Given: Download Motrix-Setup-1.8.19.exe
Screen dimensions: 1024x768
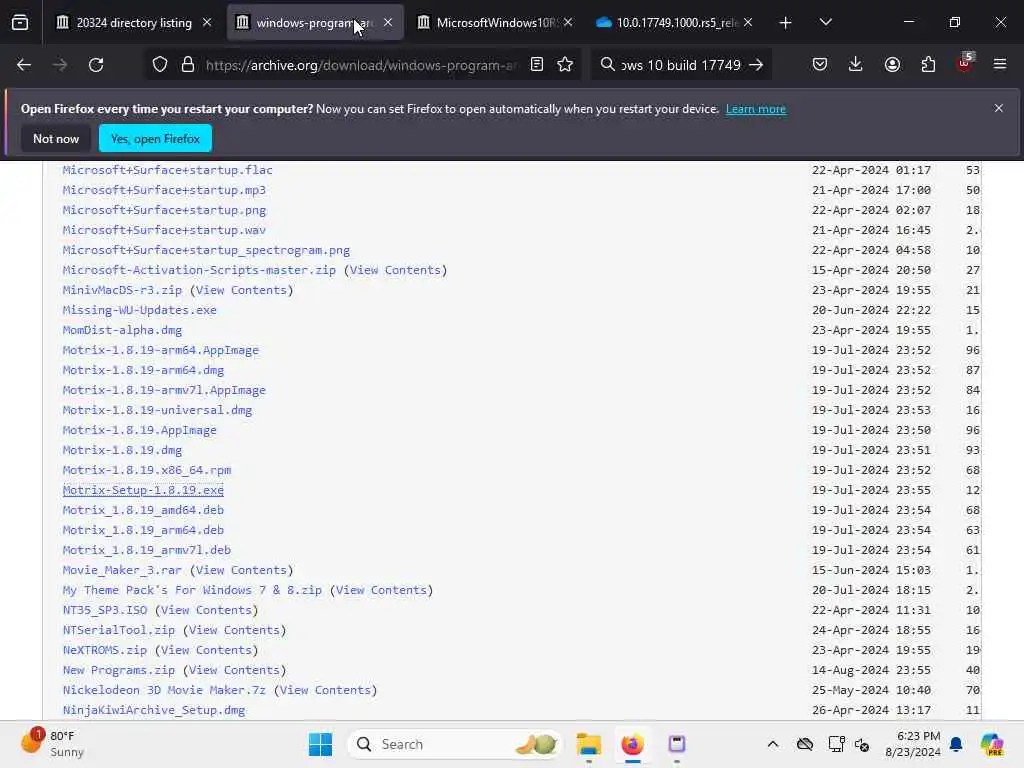Looking at the screenshot, I should (x=143, y=490).
